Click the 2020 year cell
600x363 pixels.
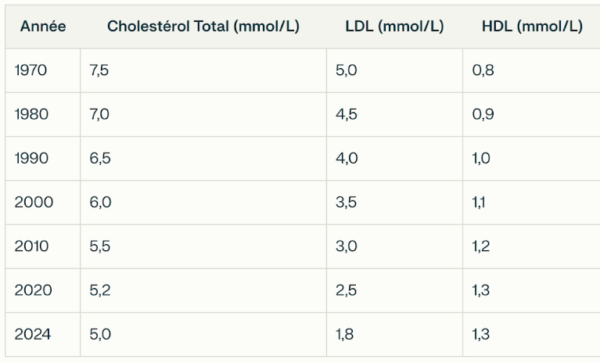coord(33,290)
